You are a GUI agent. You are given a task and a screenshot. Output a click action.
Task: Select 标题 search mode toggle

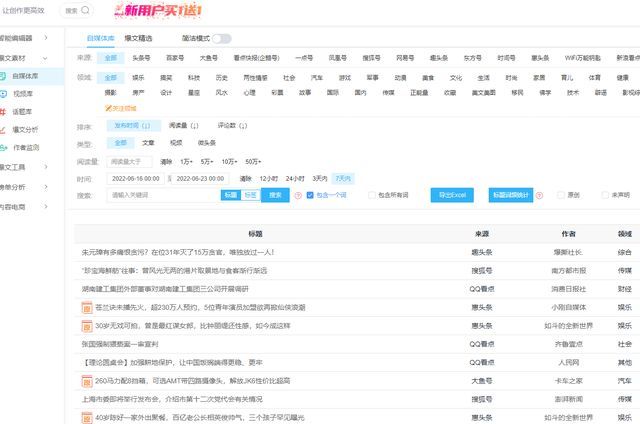pyautogui.click(x=231, y=195)
